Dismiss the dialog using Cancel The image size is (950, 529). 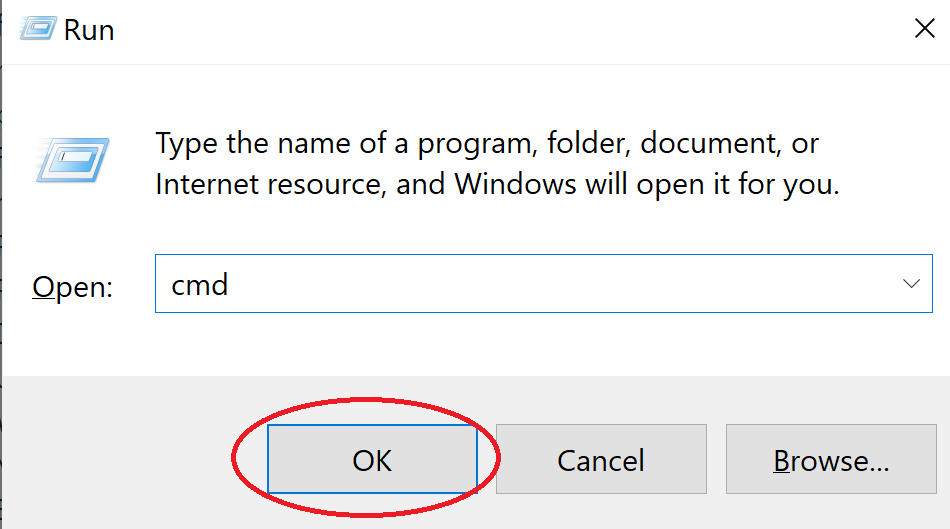coord(601,459)
